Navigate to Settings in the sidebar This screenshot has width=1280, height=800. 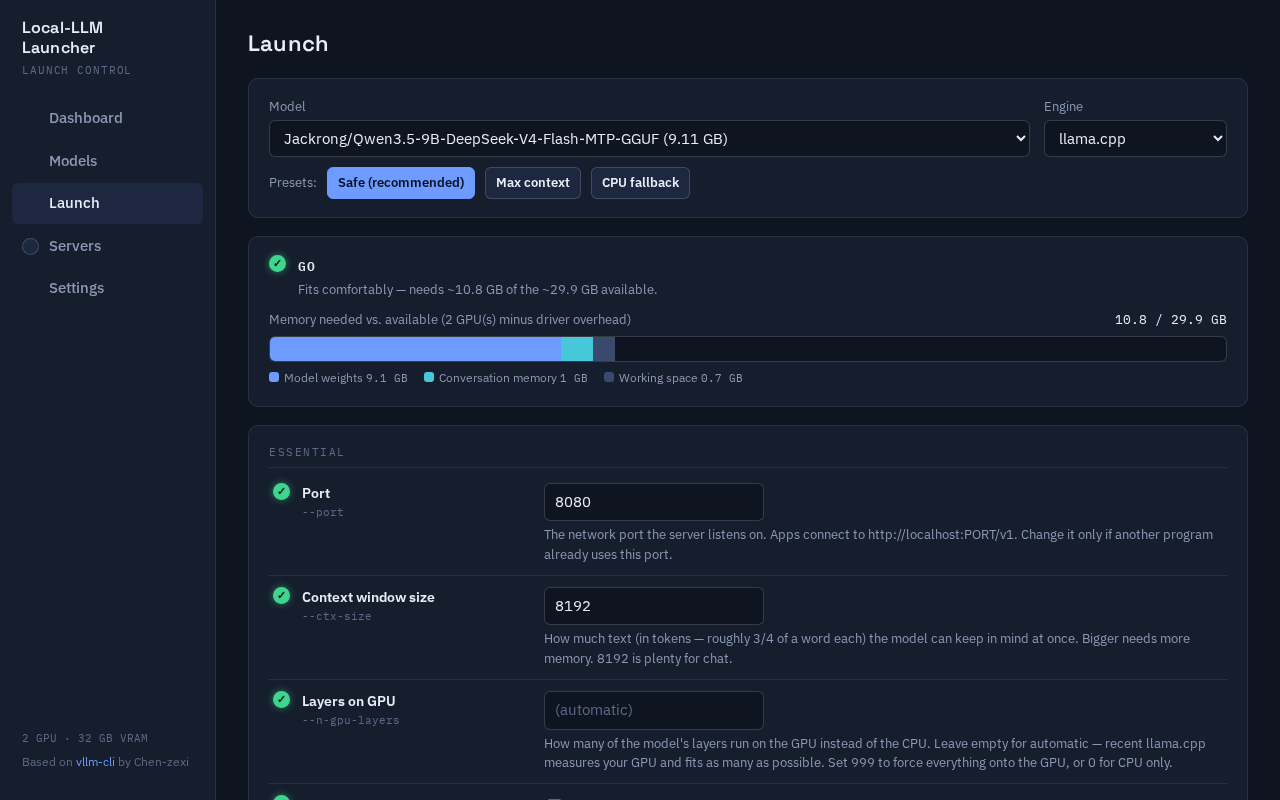(x=107, y=288)
